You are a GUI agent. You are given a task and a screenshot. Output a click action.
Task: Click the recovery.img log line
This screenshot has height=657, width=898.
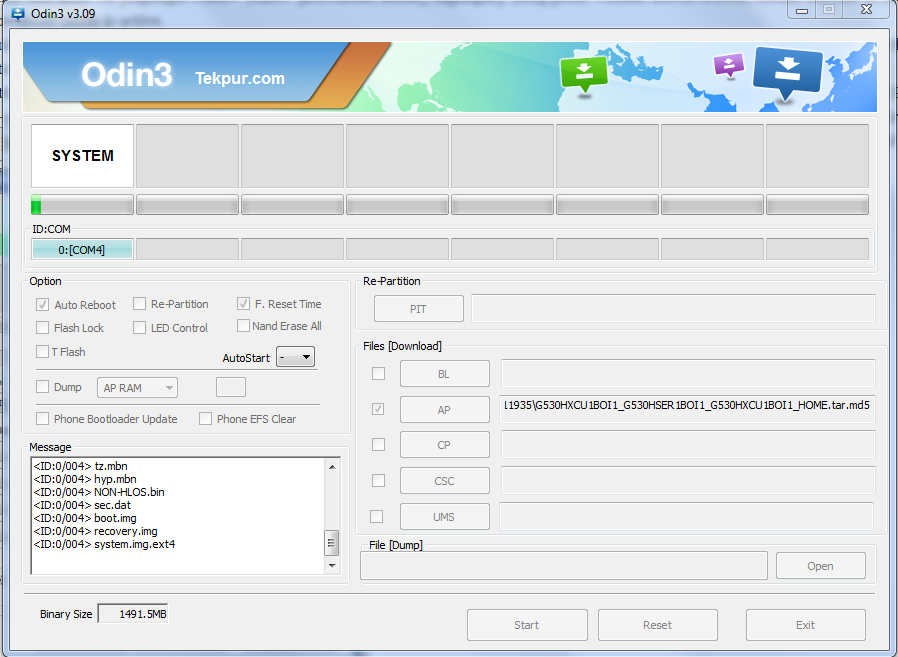(95, 531)
